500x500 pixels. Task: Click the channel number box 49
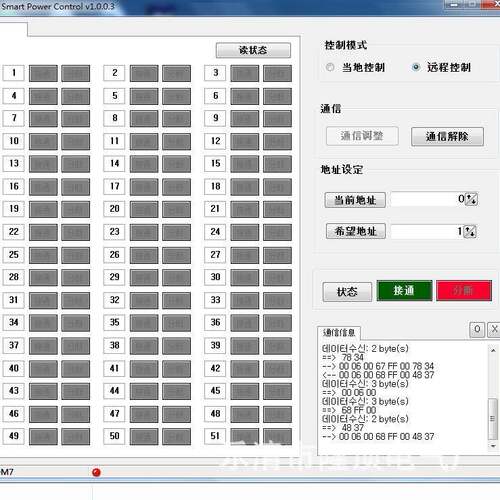pyautogui.click(x=14, y=436)
